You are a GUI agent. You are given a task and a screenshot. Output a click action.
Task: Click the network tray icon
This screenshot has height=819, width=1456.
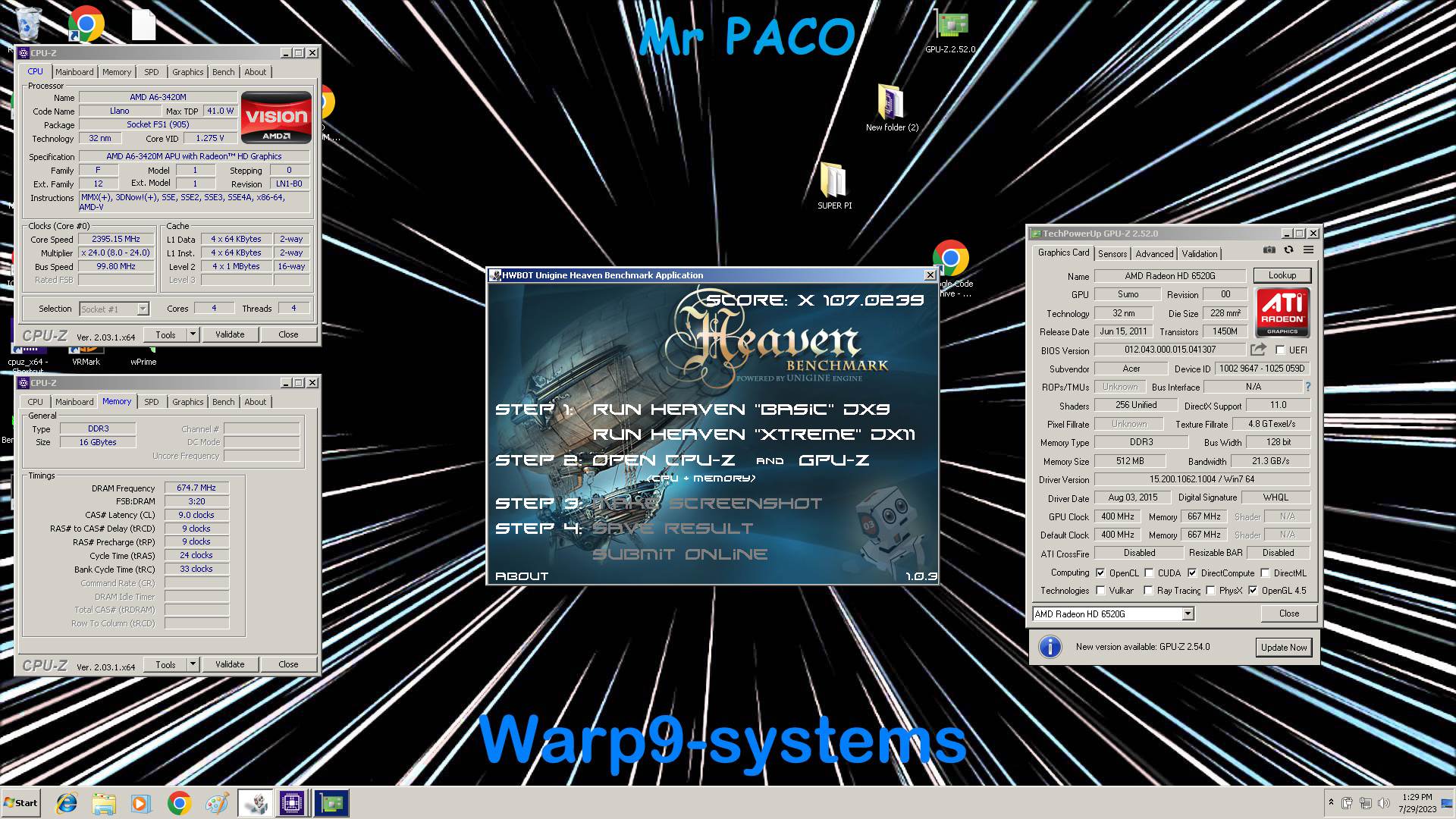pyautogui.click(x=1365, y=803)
